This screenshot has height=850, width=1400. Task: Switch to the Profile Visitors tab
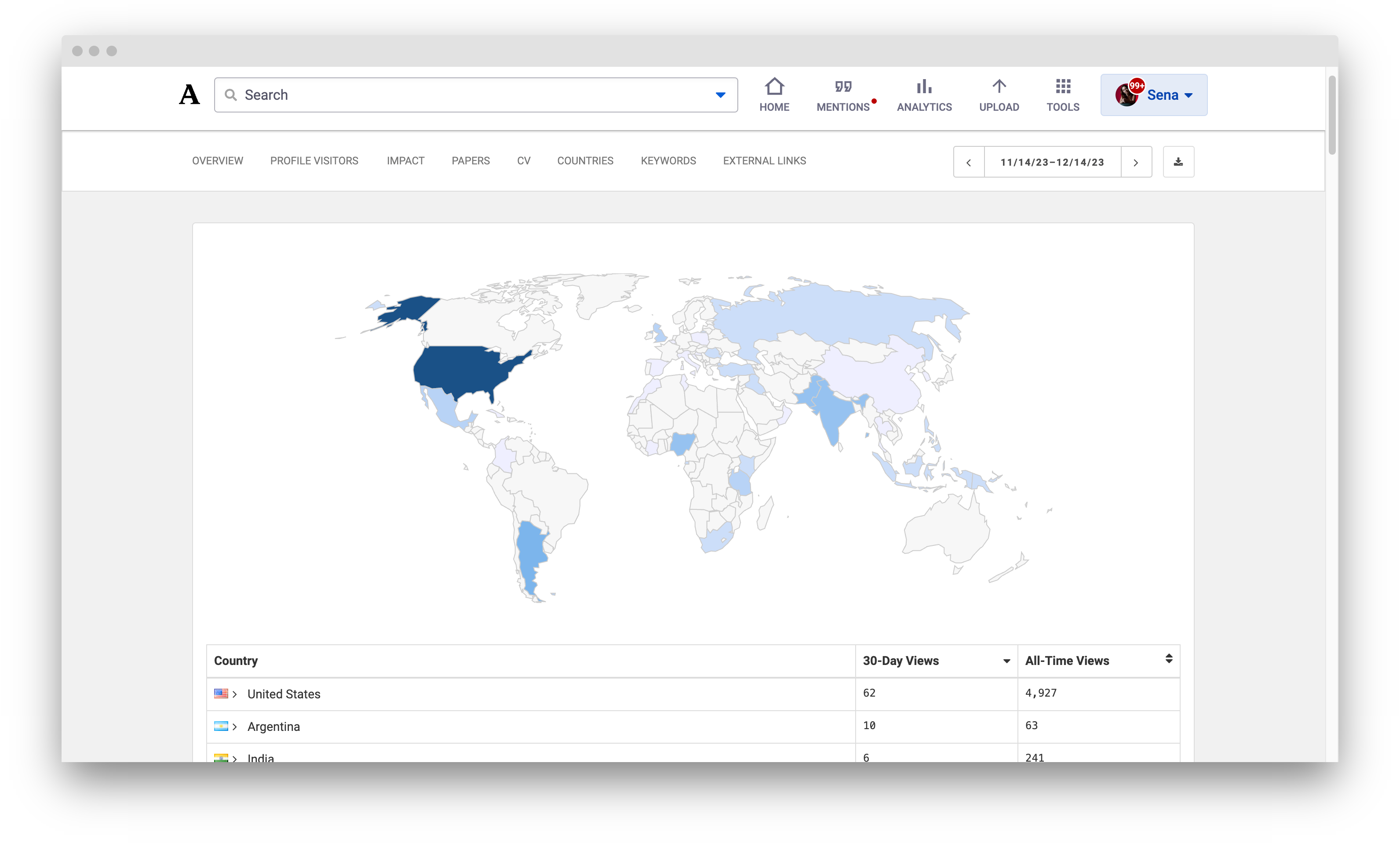point(314,161)
